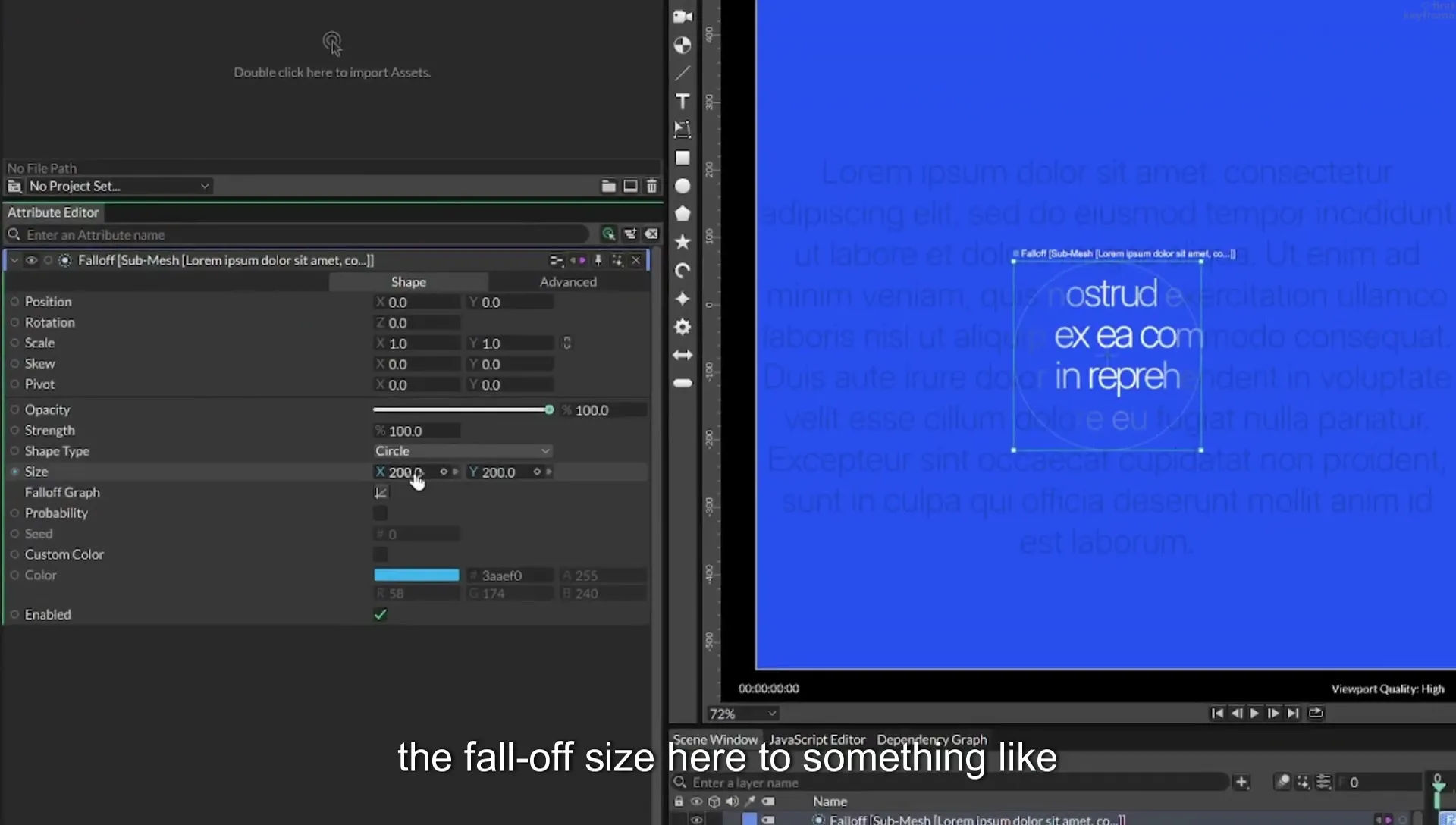1456x825 pixels.
Task: Open the Falloff Graph editor button
Action: pyautogui.click(x=381, y=493)
